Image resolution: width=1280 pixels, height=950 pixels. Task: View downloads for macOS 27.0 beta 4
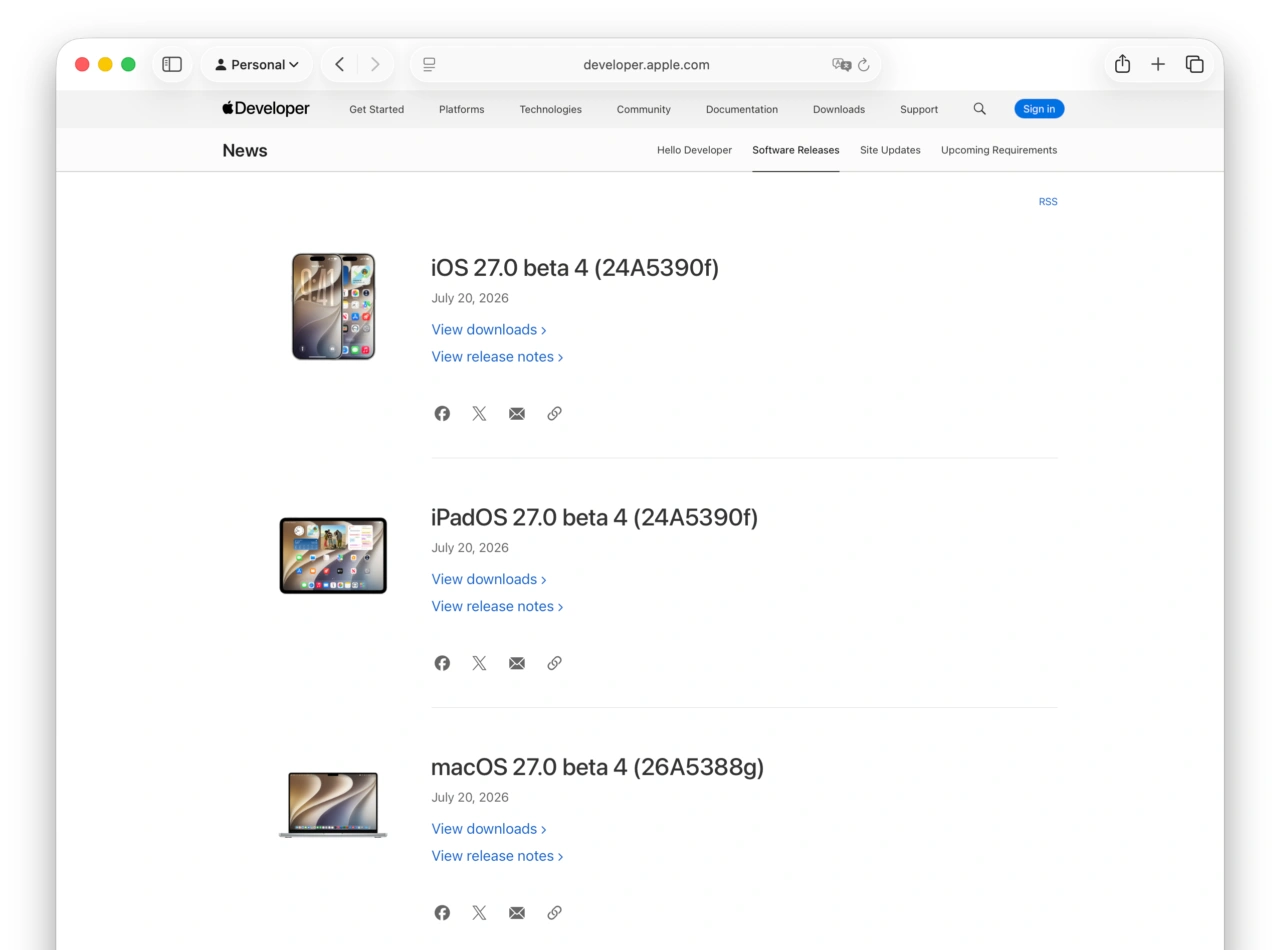(x=488, y=828)
